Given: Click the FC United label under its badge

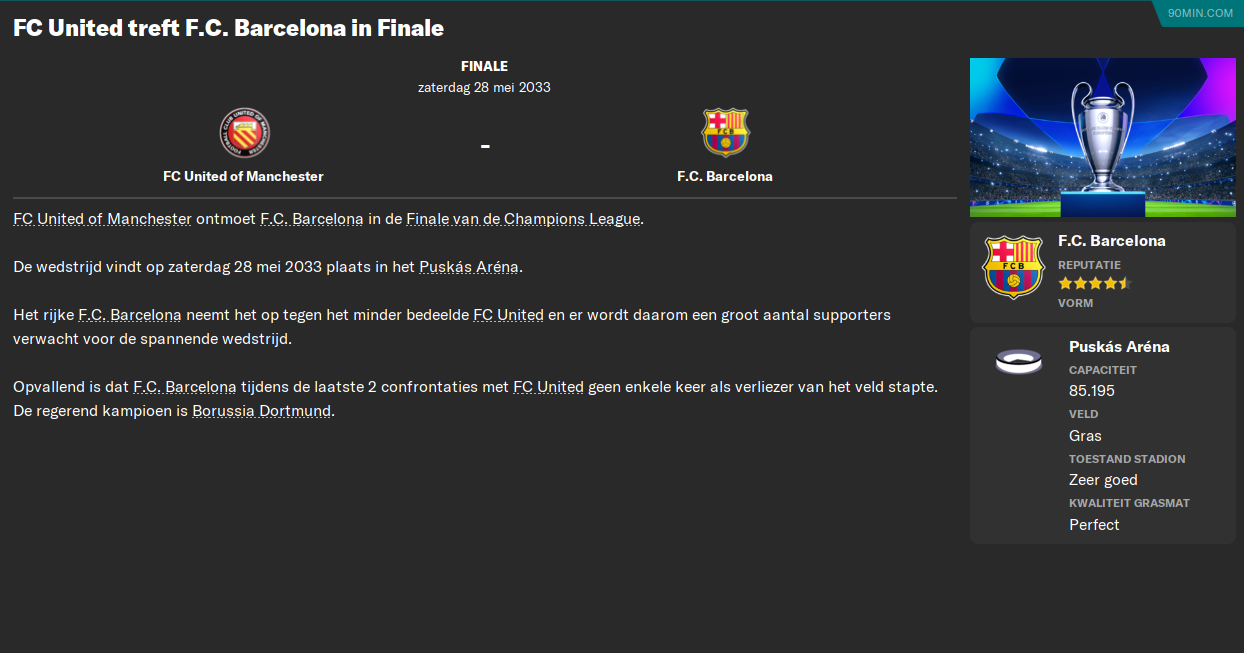Looking at the screenshot, I should 245,175.
